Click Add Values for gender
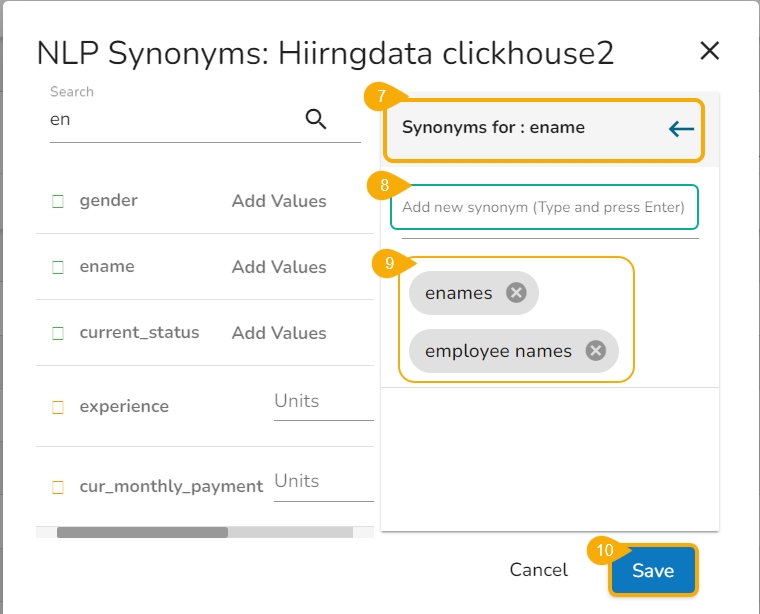Viewport: 760px width, 614px height. tap(279, 201)
